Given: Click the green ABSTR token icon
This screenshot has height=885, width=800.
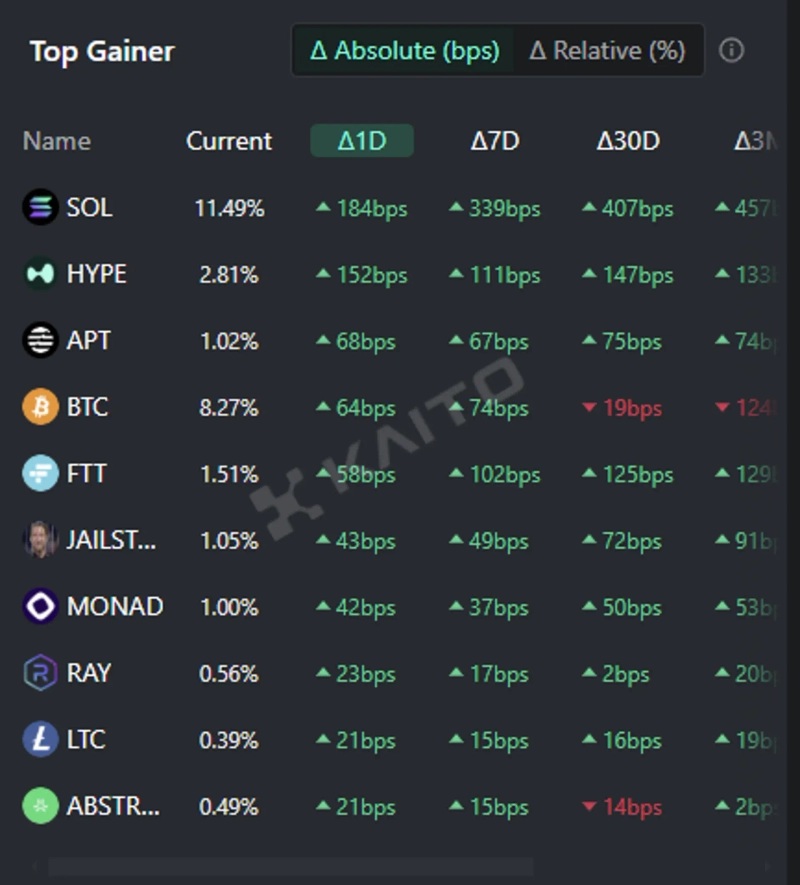Looking at the screenshot, I should pos(40,806).
